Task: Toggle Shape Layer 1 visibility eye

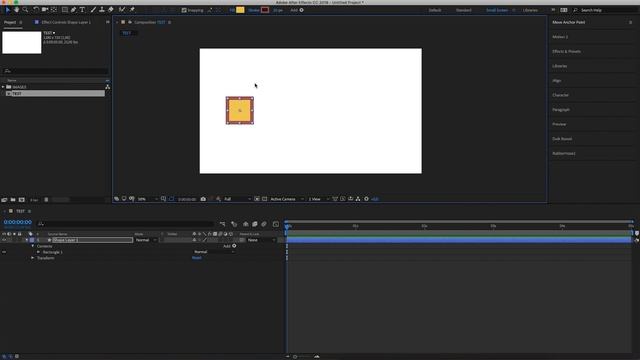Action: click(x=4, y=240)
